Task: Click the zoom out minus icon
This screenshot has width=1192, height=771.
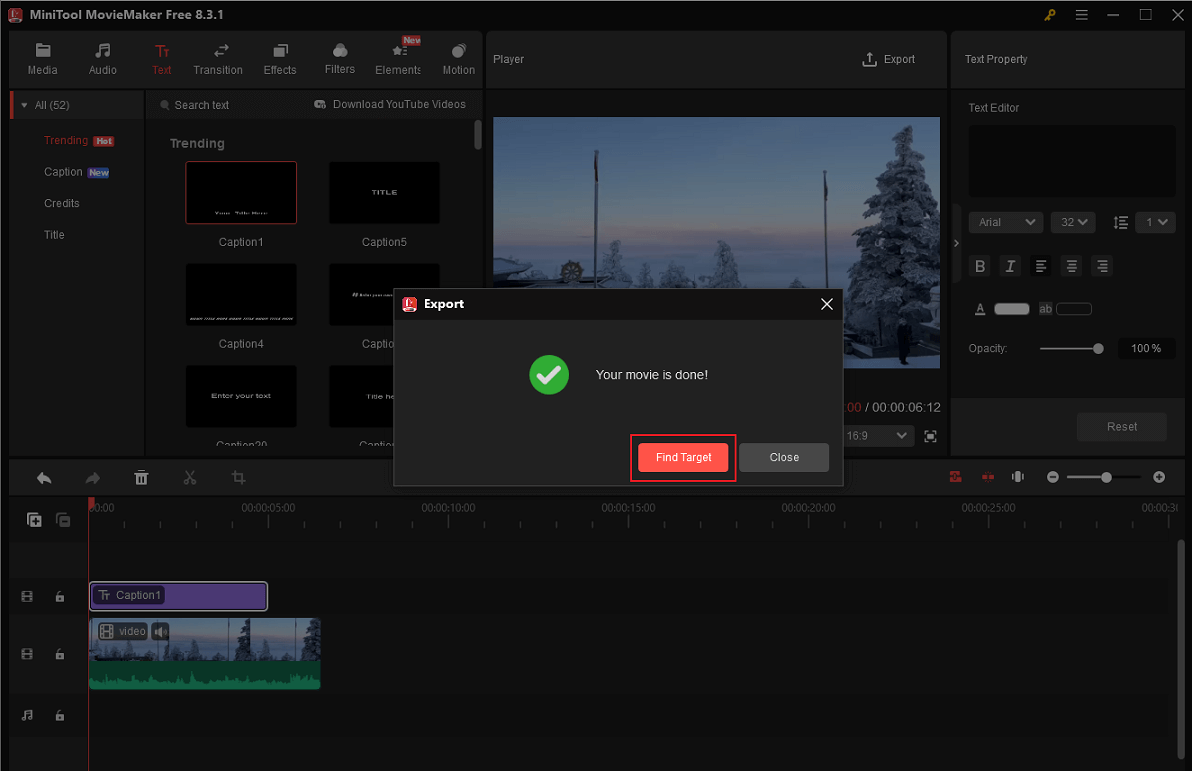Action: click(x=1052, y=478)
